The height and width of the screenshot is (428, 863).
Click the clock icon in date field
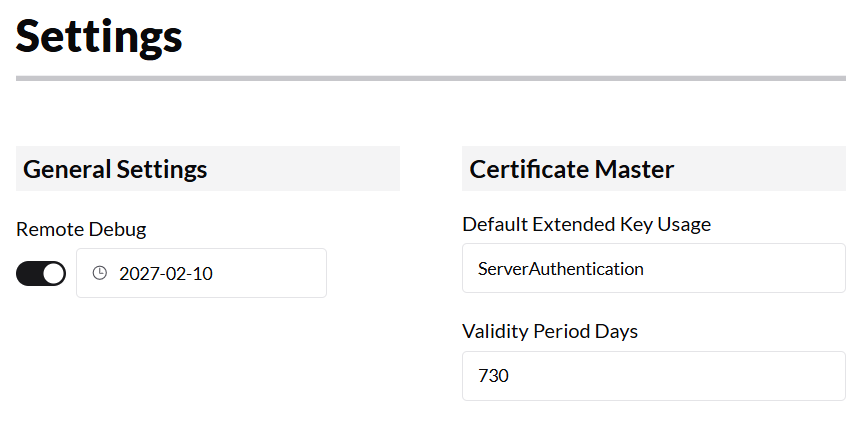99,273
